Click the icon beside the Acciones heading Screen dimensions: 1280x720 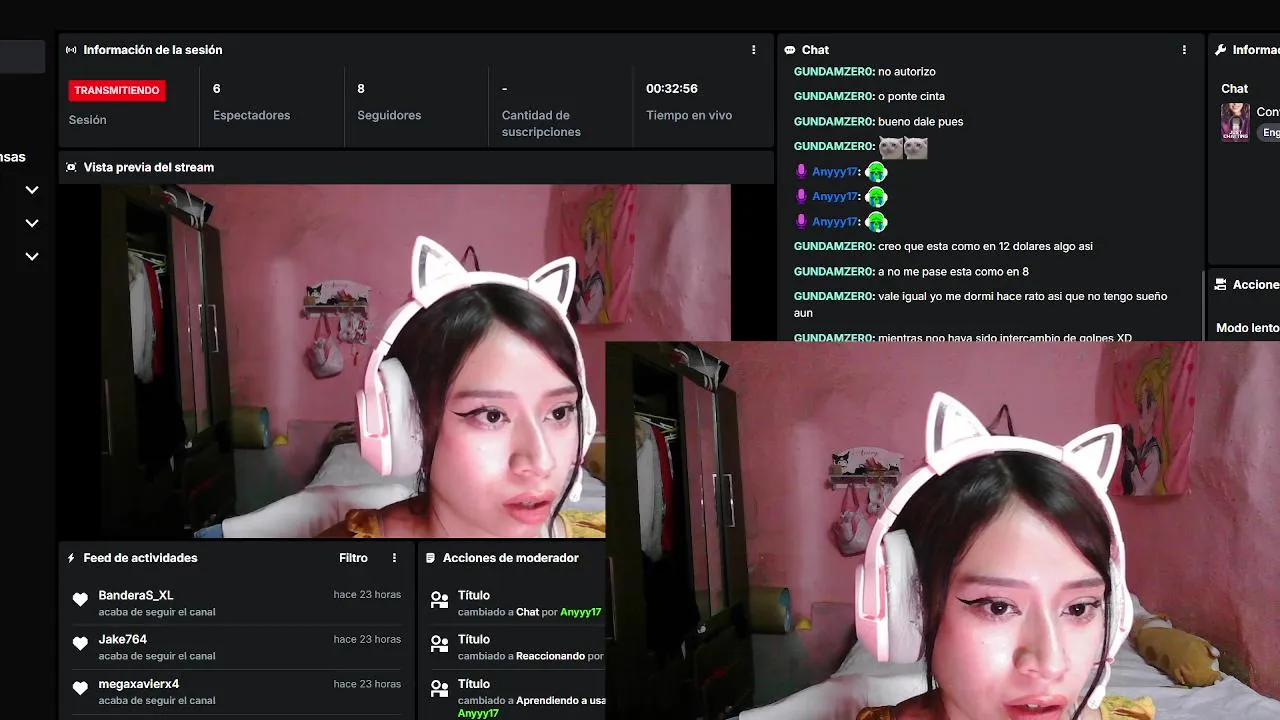[x=1221, y=285]
